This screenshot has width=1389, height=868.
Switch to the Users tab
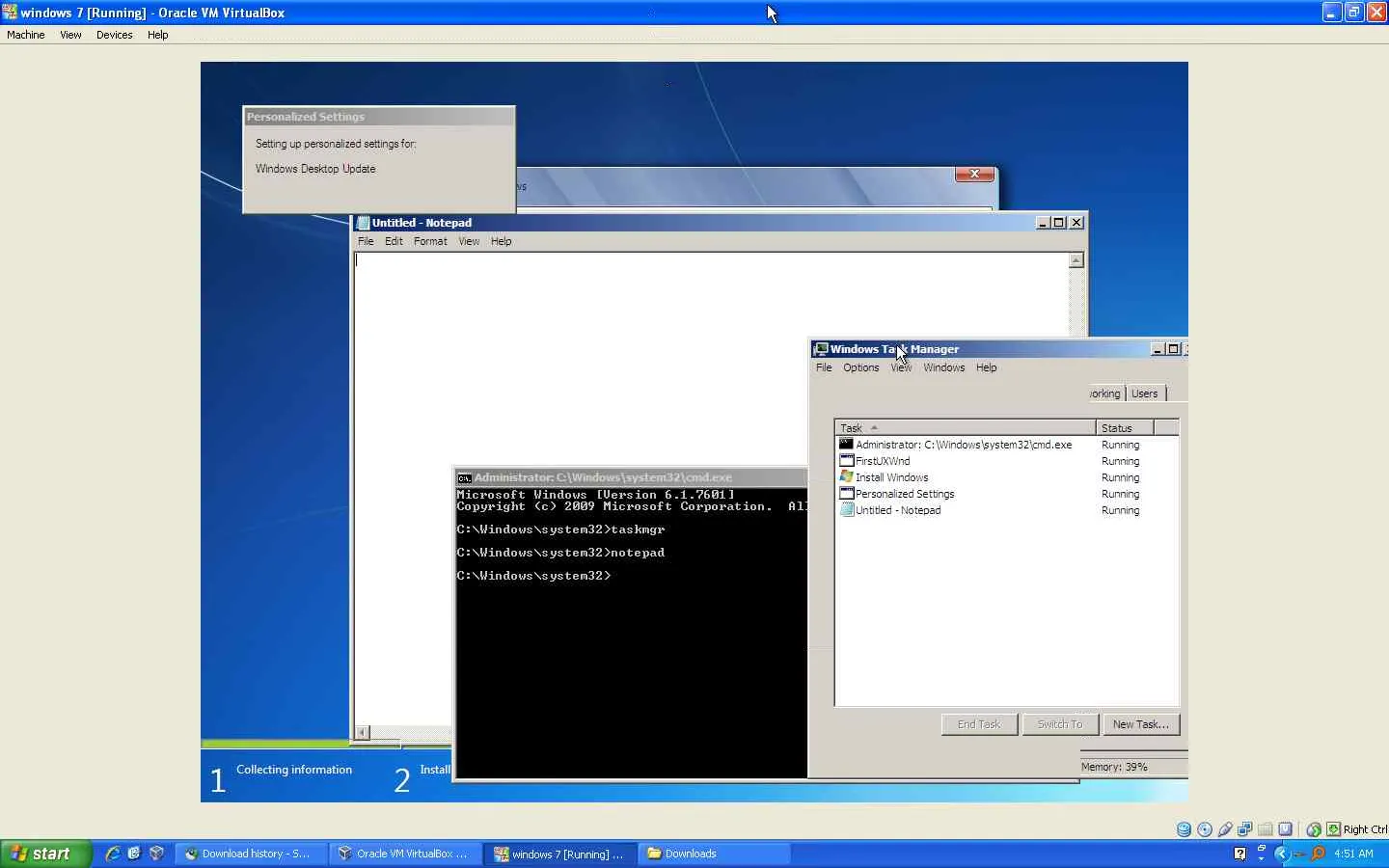(x=1145, y=393)
